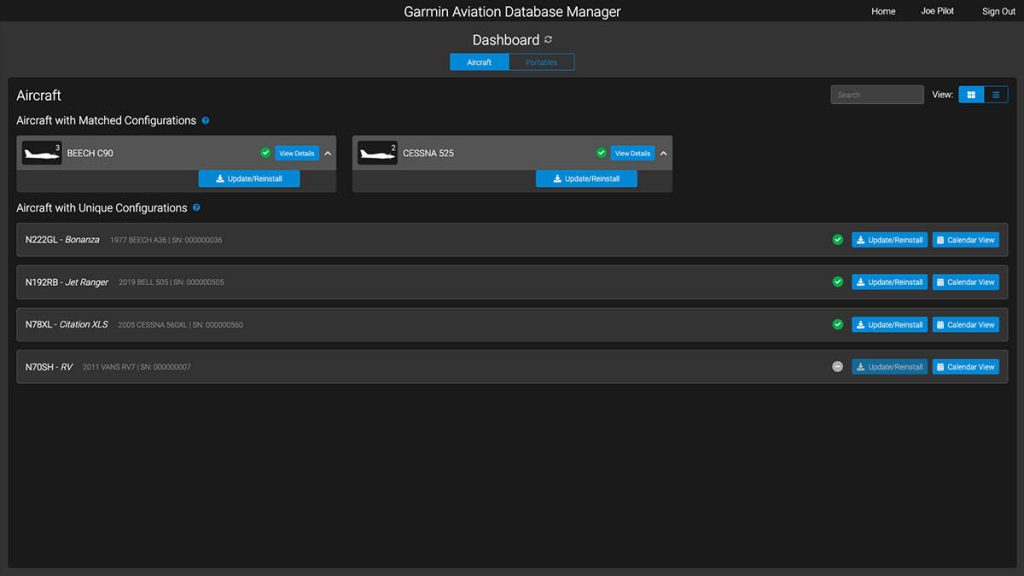Open Joe Pilot account menu
The width and height of the screenshot is (1024, 576).
point(937,11)
